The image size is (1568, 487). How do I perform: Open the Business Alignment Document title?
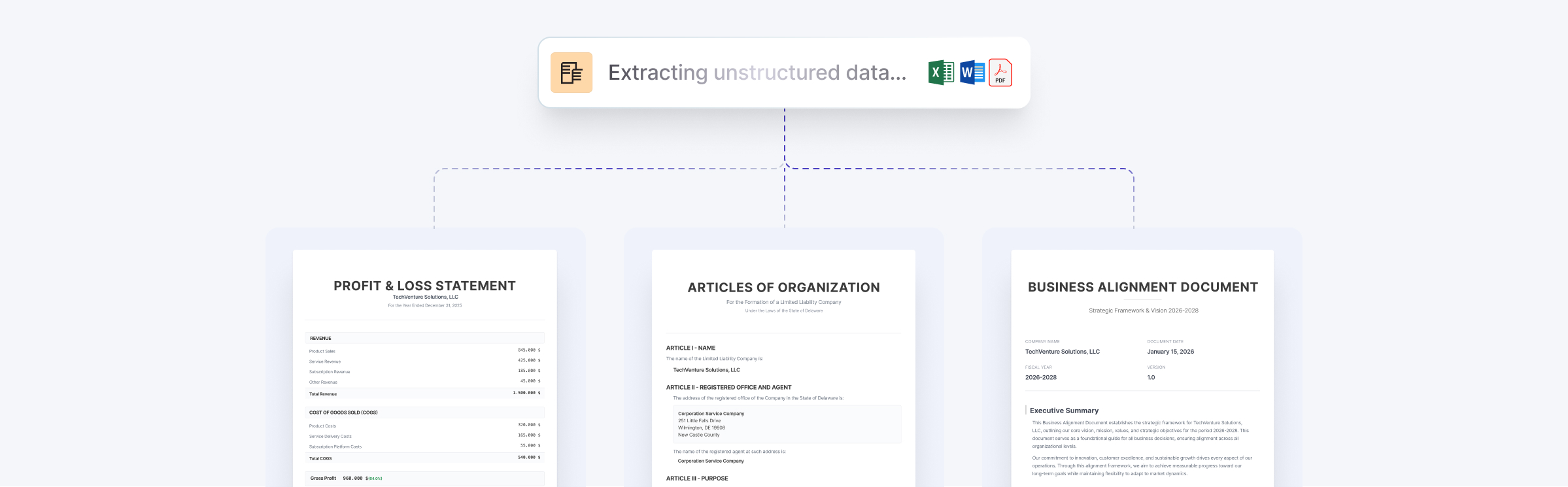1142,287
